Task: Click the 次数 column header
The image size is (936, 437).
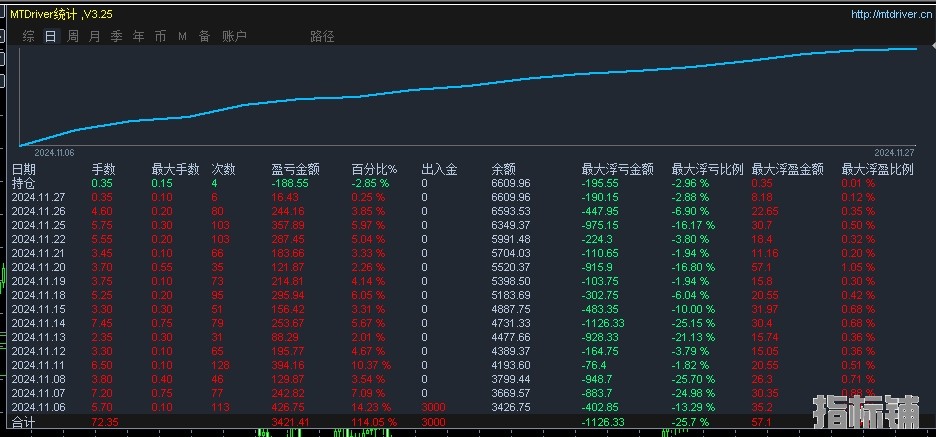Action: 224,170
